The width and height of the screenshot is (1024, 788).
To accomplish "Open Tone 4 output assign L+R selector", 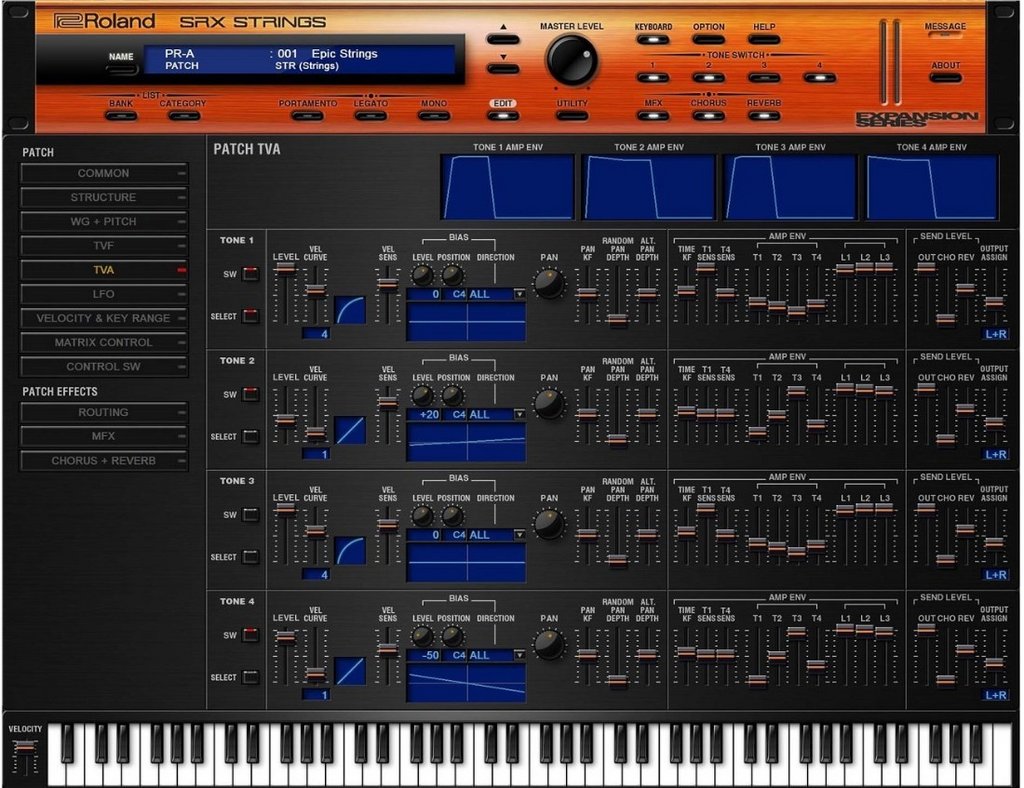I will coord(996,695).
